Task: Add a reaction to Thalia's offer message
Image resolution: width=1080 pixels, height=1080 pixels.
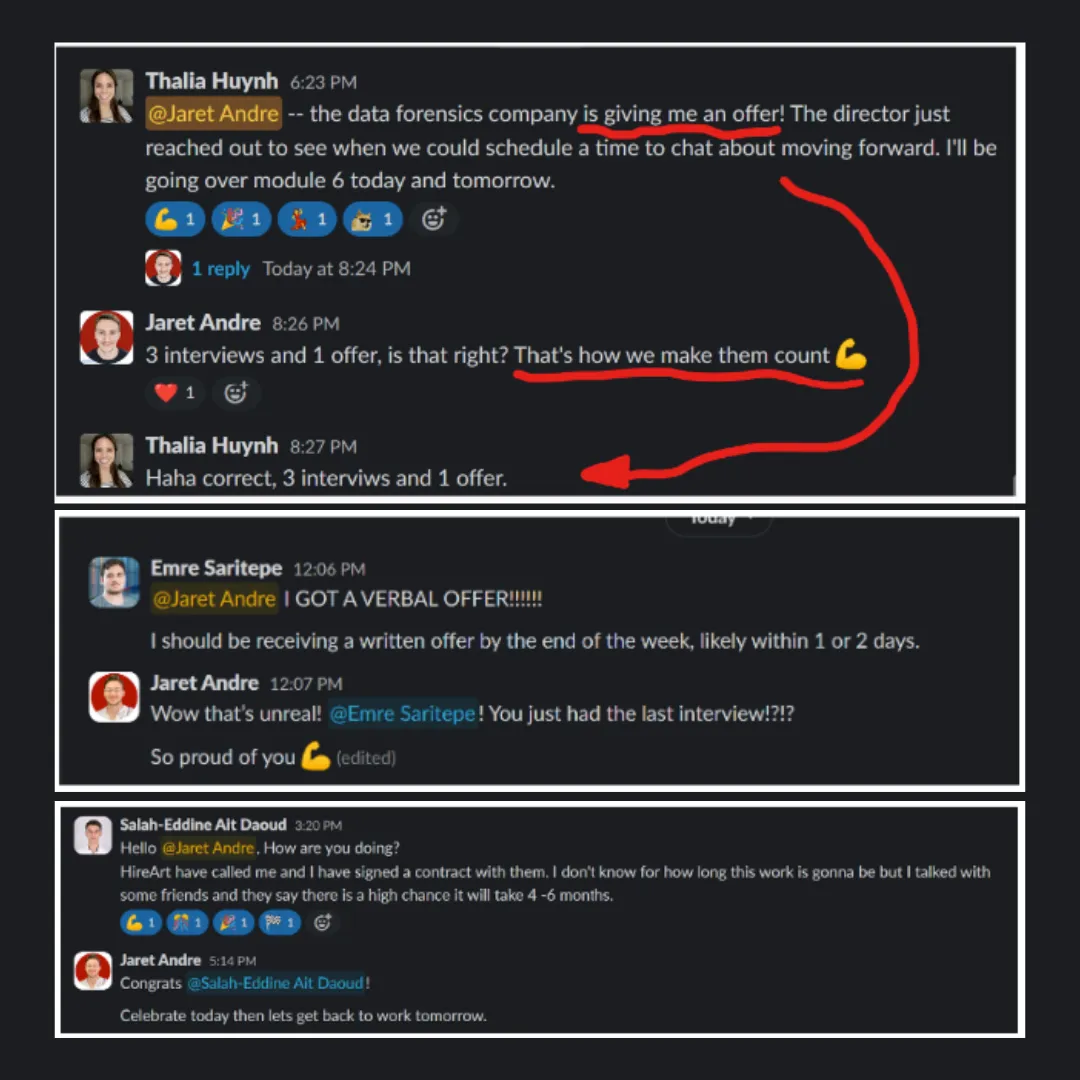Action: 433,220
